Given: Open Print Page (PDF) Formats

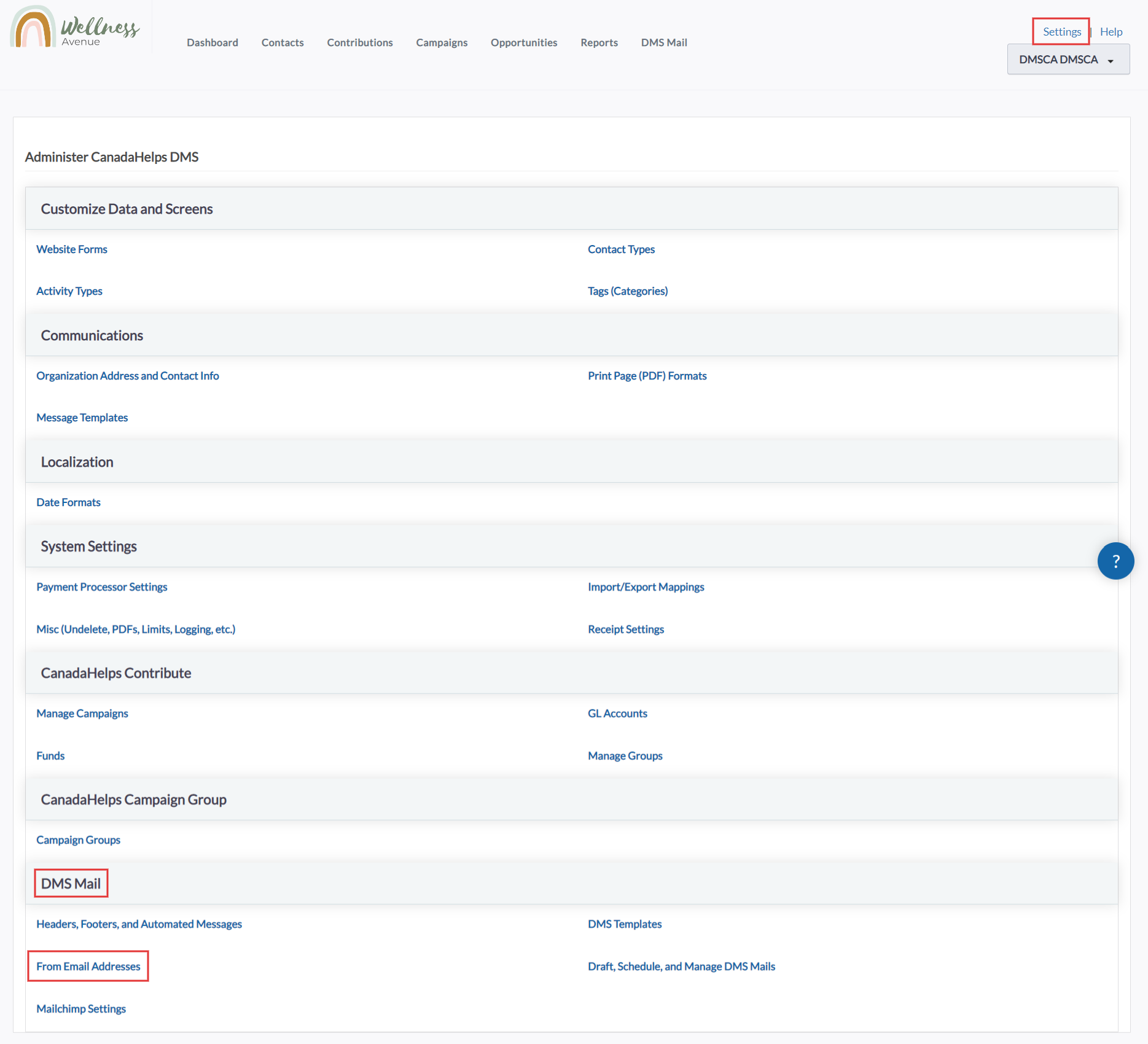Looking at the screenshot, I should pyautogui.click(x=647, y=376).
